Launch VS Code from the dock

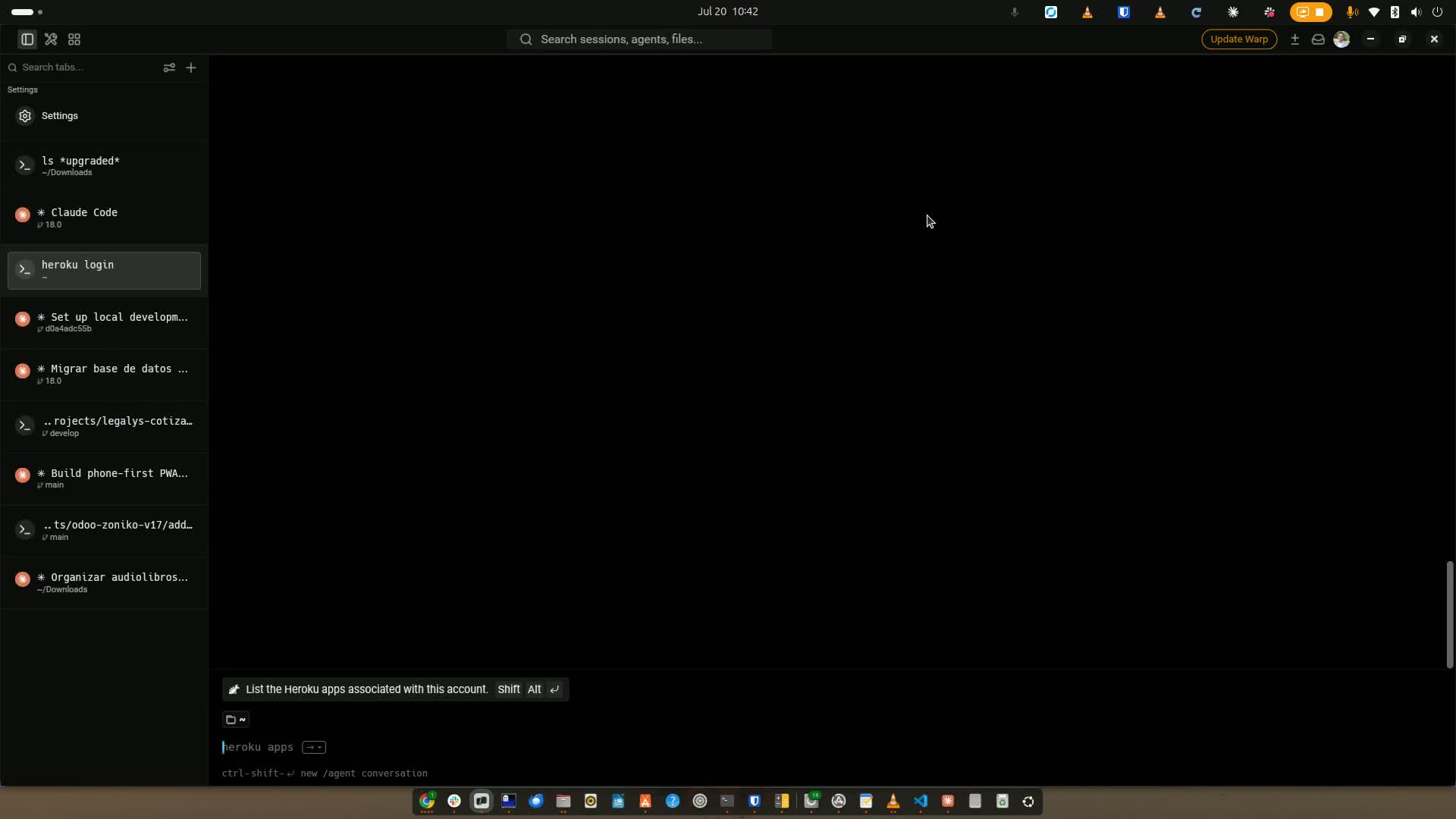921,802
